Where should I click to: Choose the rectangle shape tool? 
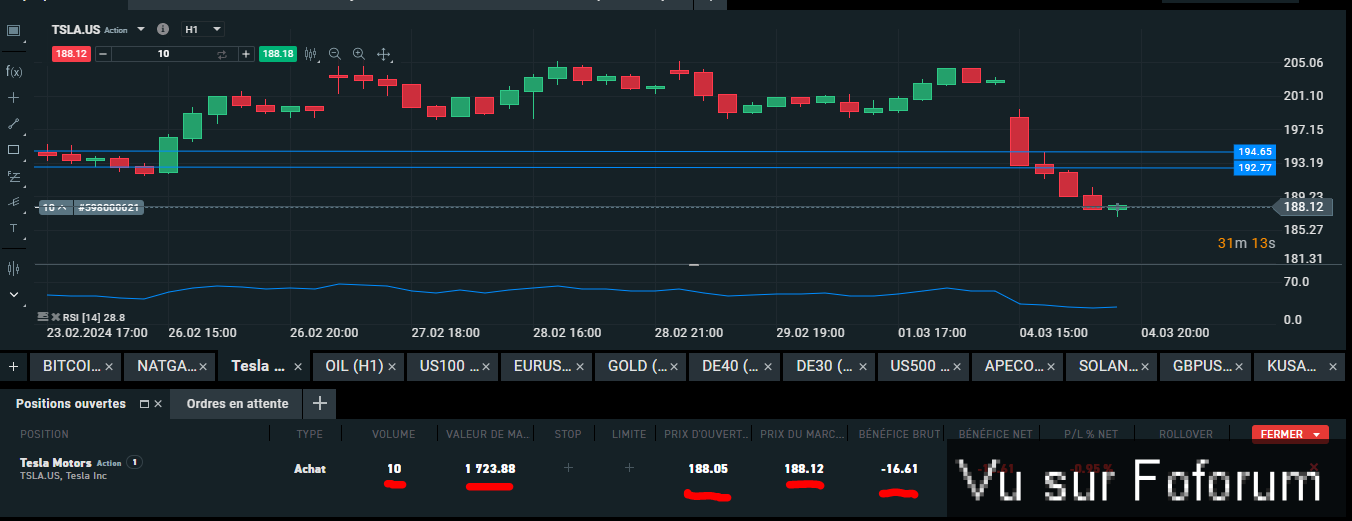pyautogui.click(x=14, y=150)
